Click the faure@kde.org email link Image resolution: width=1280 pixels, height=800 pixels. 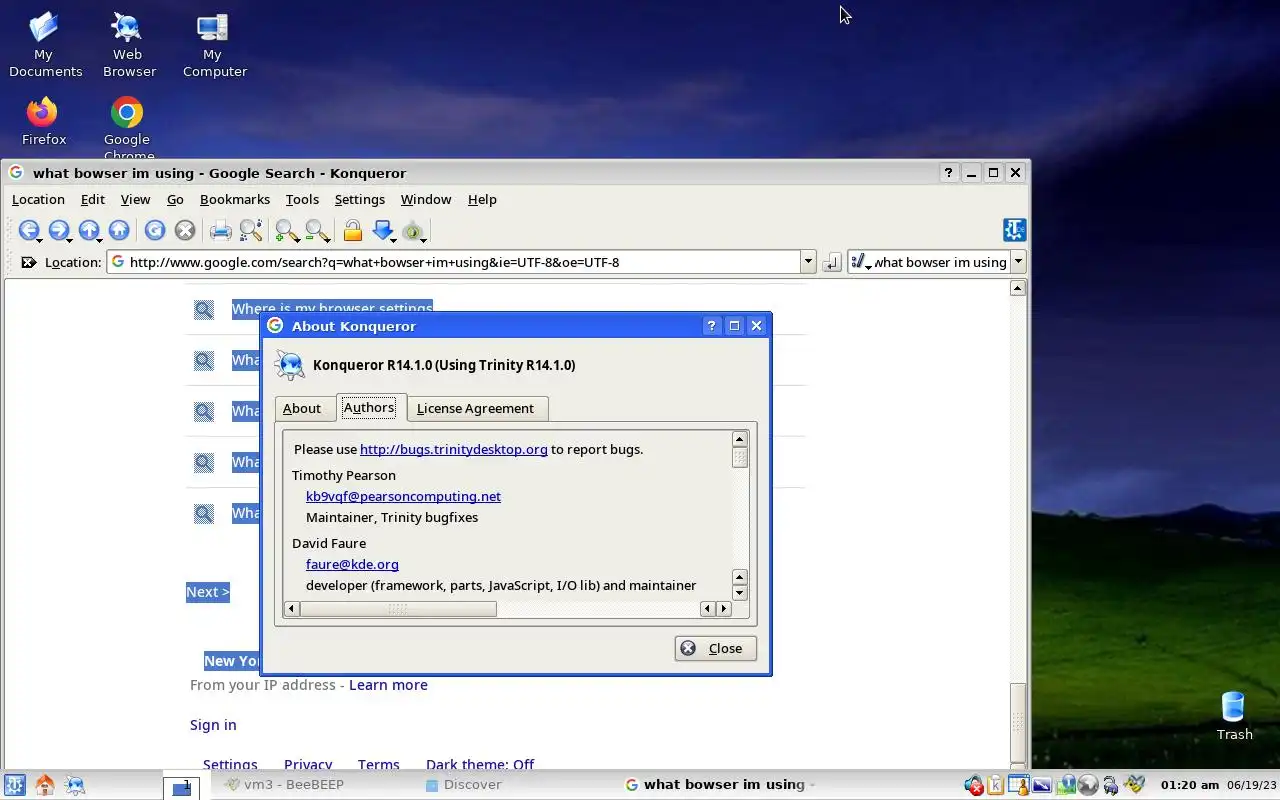click(x=352, y=564)
